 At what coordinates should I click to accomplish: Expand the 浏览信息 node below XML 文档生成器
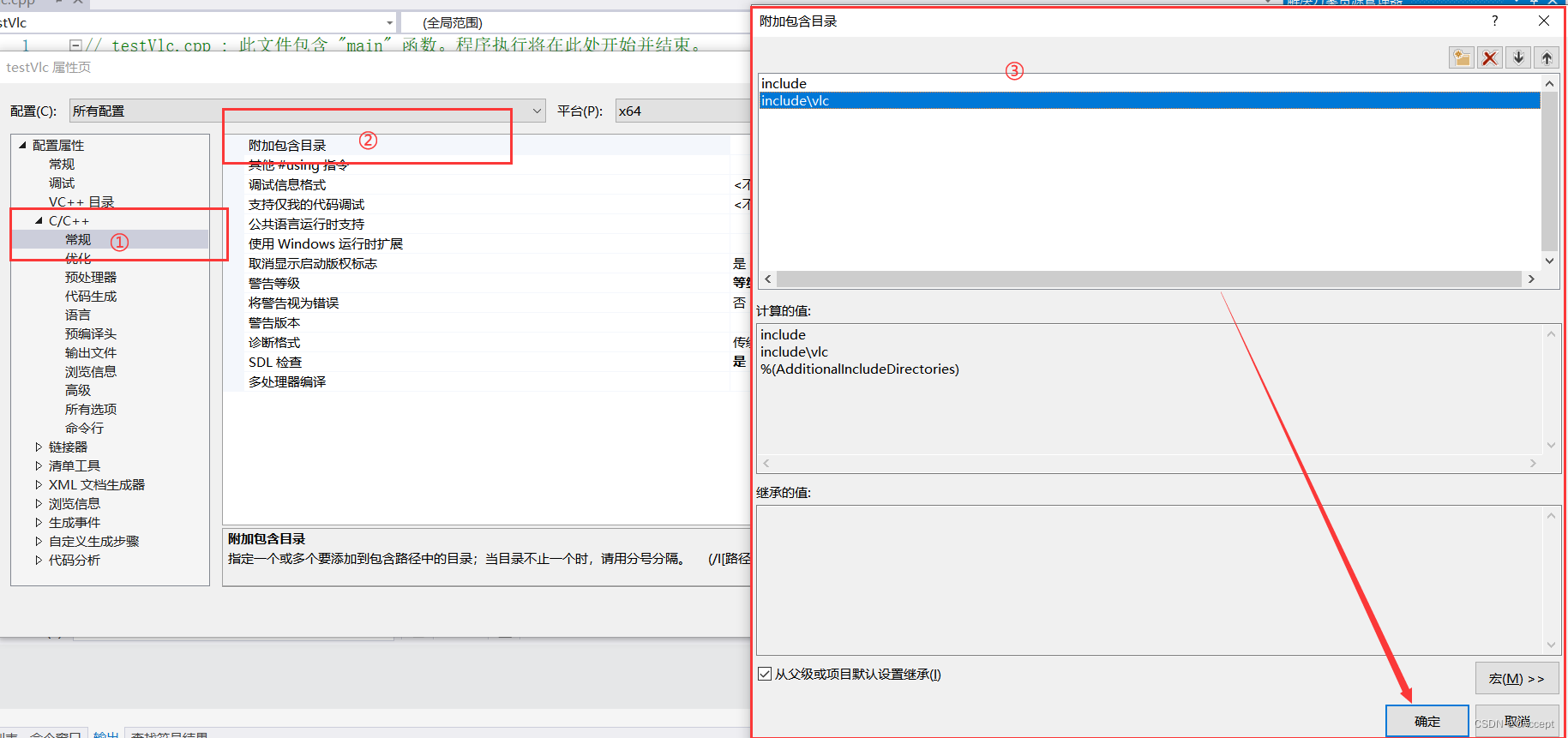pyautogui.click(x=39, y=503)
